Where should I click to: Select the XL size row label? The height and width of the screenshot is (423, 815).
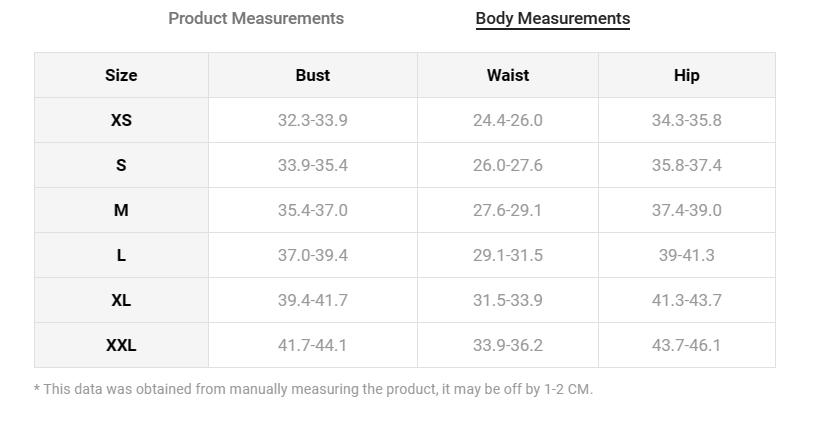121,300
